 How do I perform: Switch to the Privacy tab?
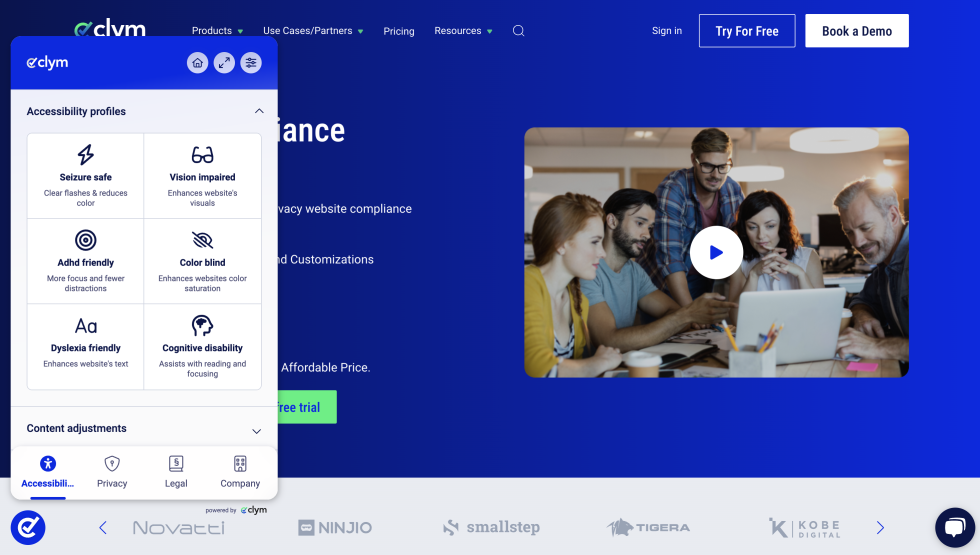[112, 472]
